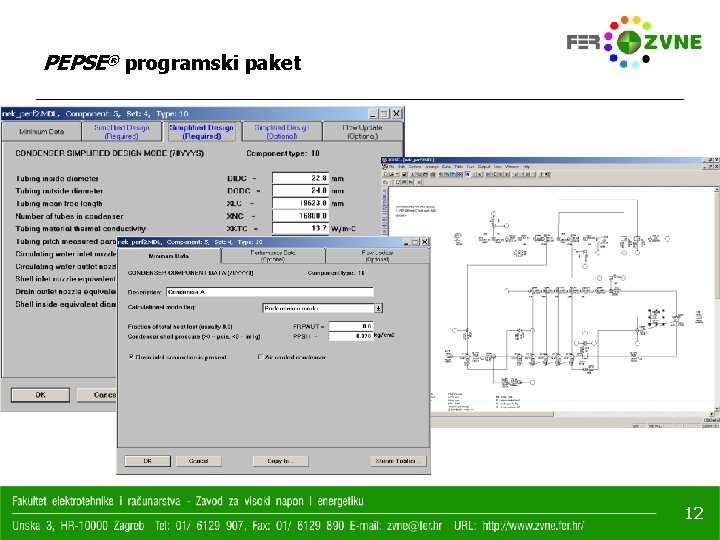Viewport: 720px width, 540px height.
Task: Open Data menu in PEPSE main window
Action: tap(446, 167)
